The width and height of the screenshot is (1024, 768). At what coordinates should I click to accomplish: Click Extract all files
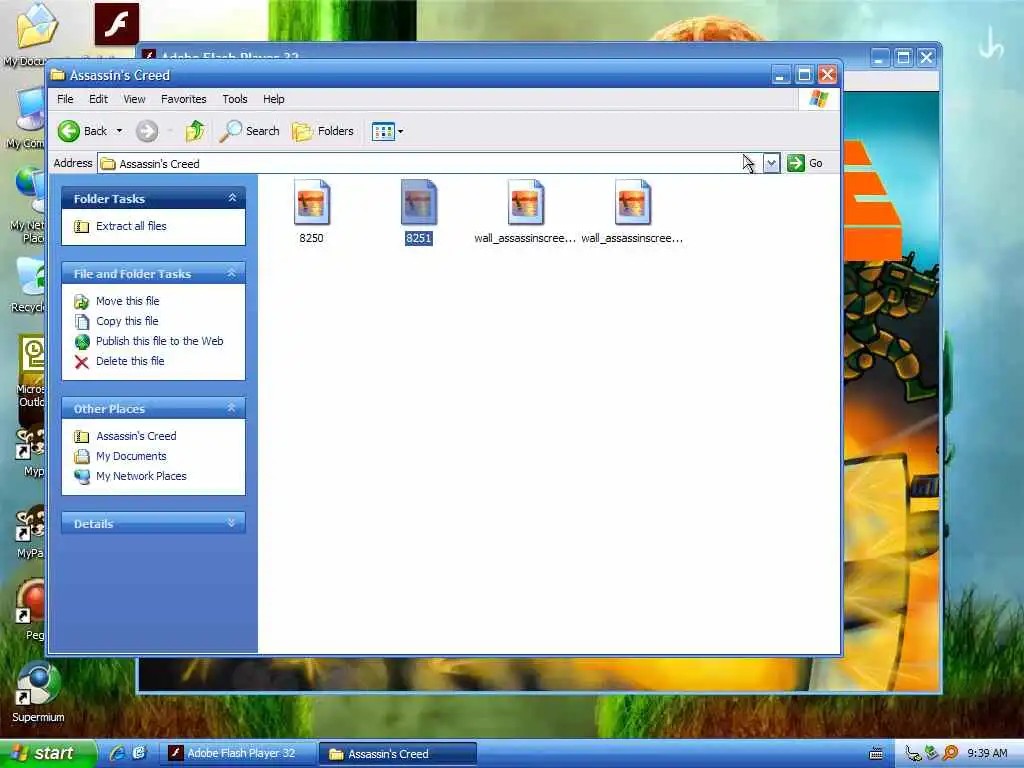coord(131,226)
